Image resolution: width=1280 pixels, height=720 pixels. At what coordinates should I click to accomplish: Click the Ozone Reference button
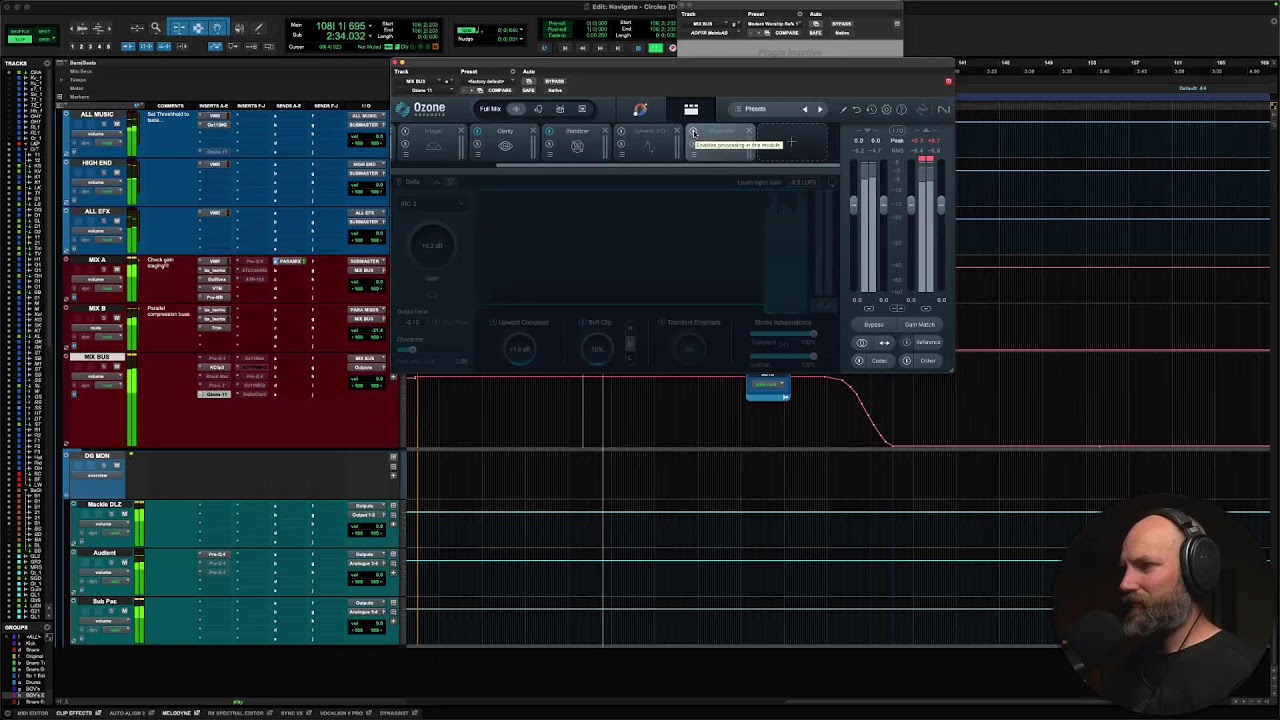(x=927, y=342)
